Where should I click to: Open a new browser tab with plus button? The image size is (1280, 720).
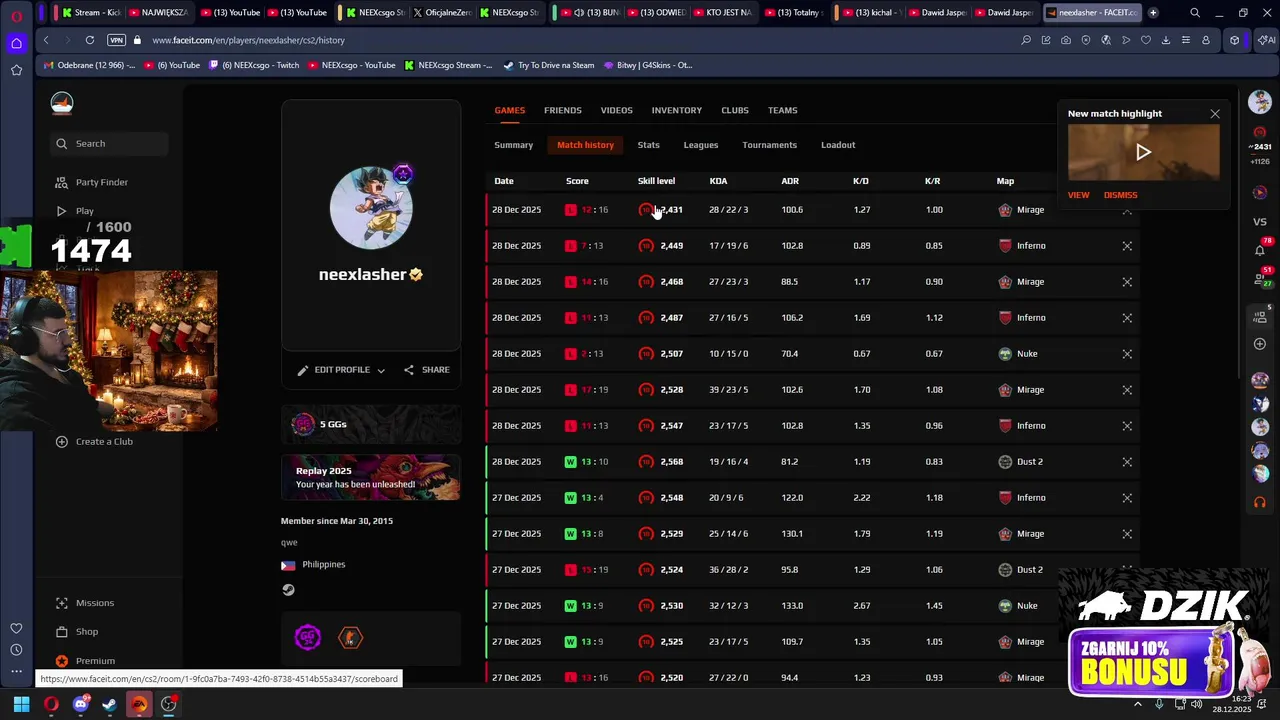coord(1153,12)
